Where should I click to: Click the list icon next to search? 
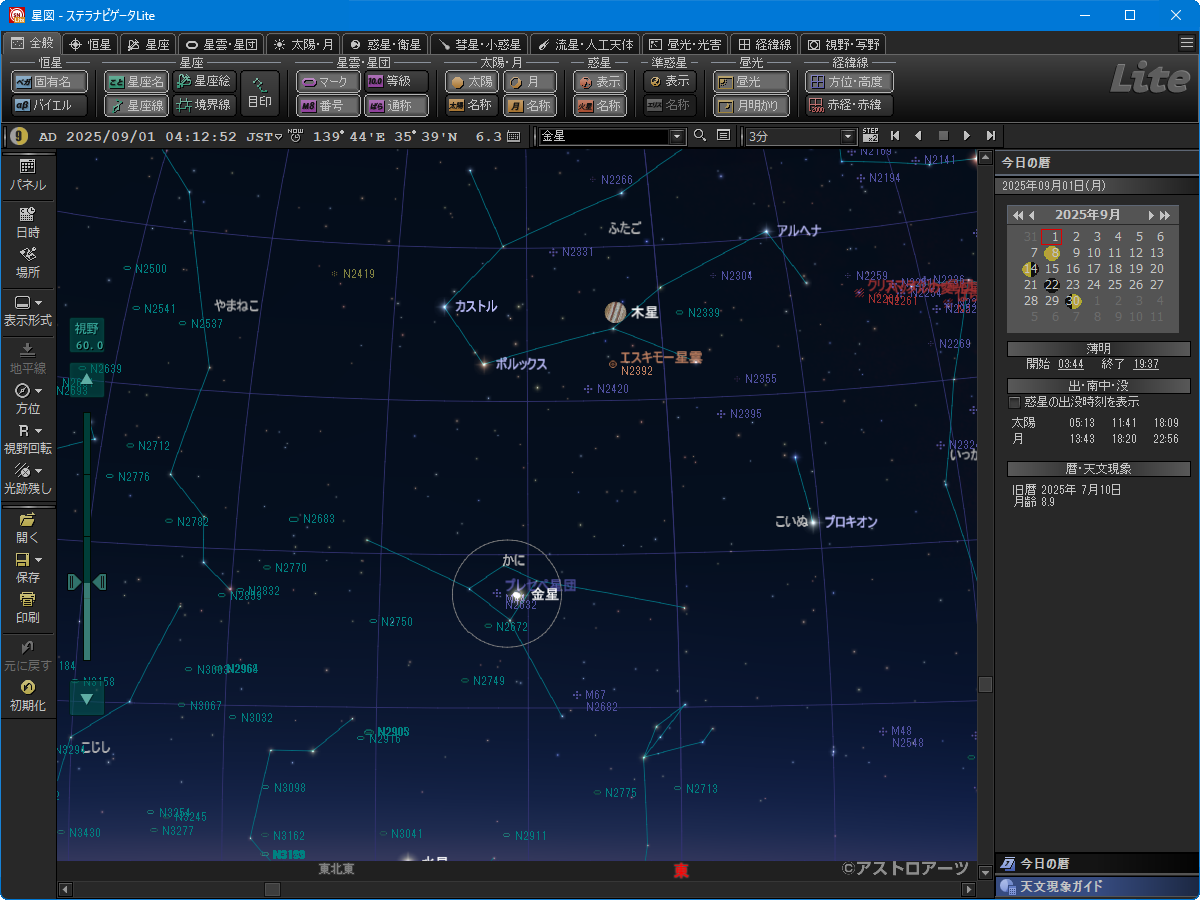coord(723,136)
